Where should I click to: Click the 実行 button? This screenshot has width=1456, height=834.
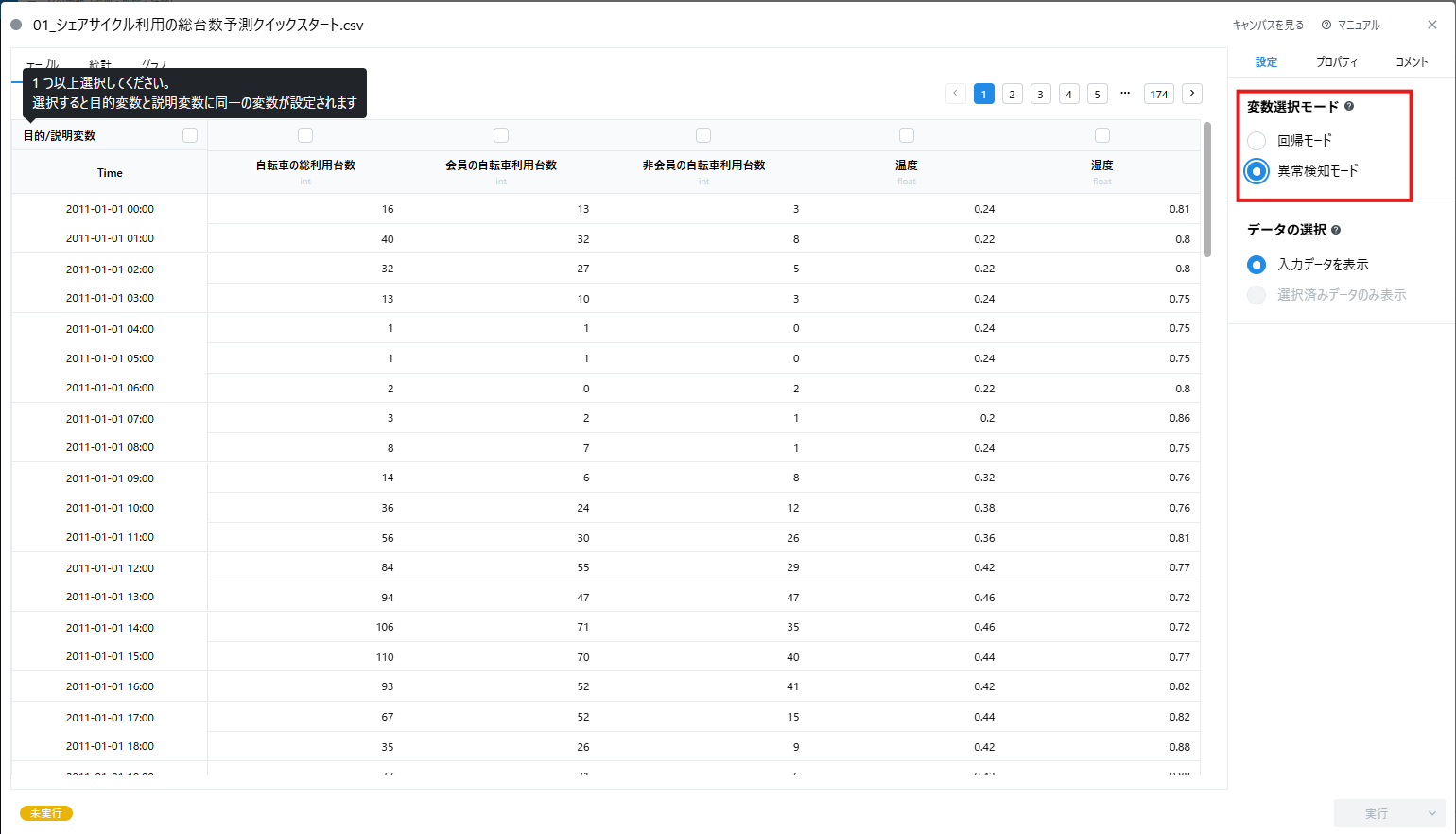(x=1377, y=813)
